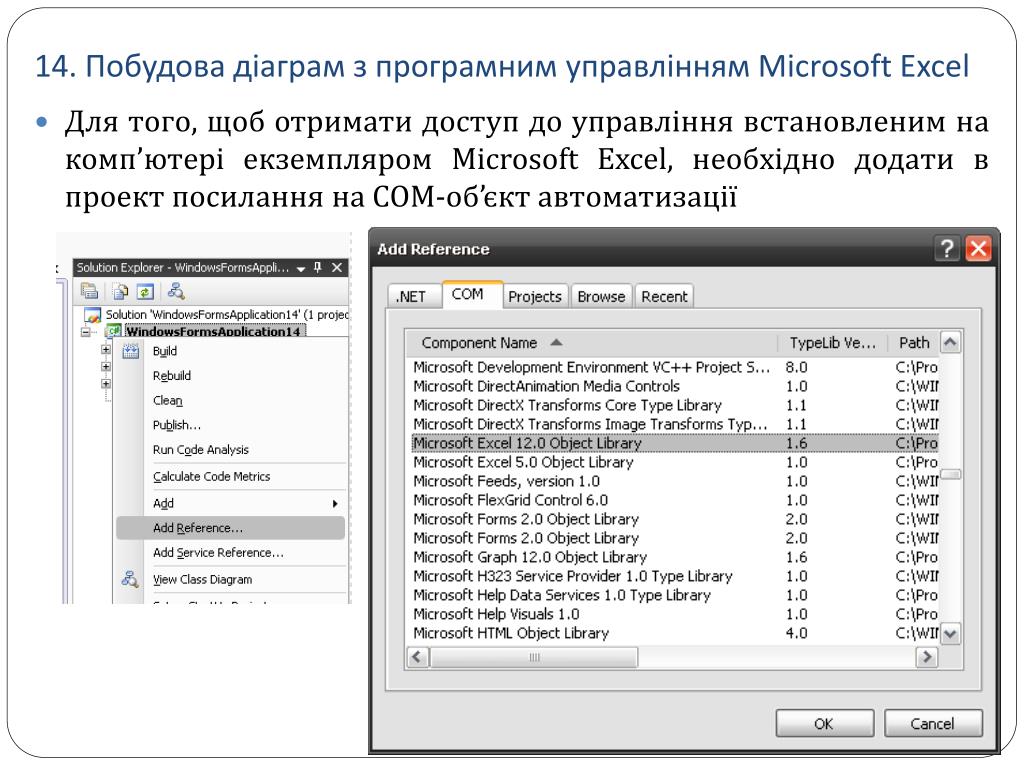Open the Solution Explorer window position dropdown
Screen dimensions: 1024x768
[300, 268]
